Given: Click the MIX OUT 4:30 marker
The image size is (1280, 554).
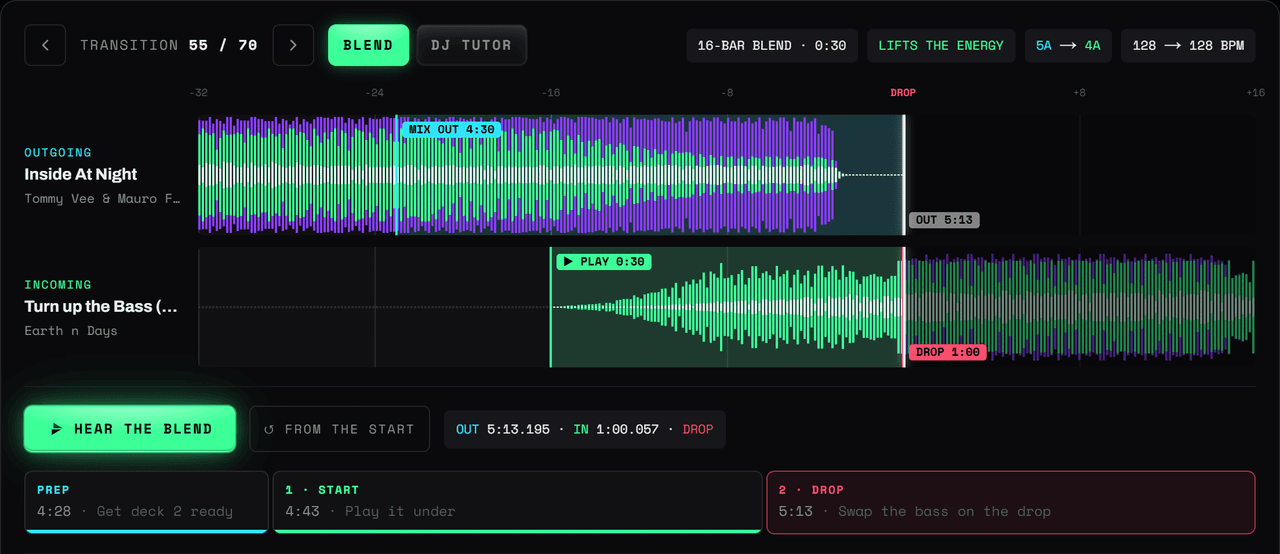Looking at the screenshot, I should 451,129.
